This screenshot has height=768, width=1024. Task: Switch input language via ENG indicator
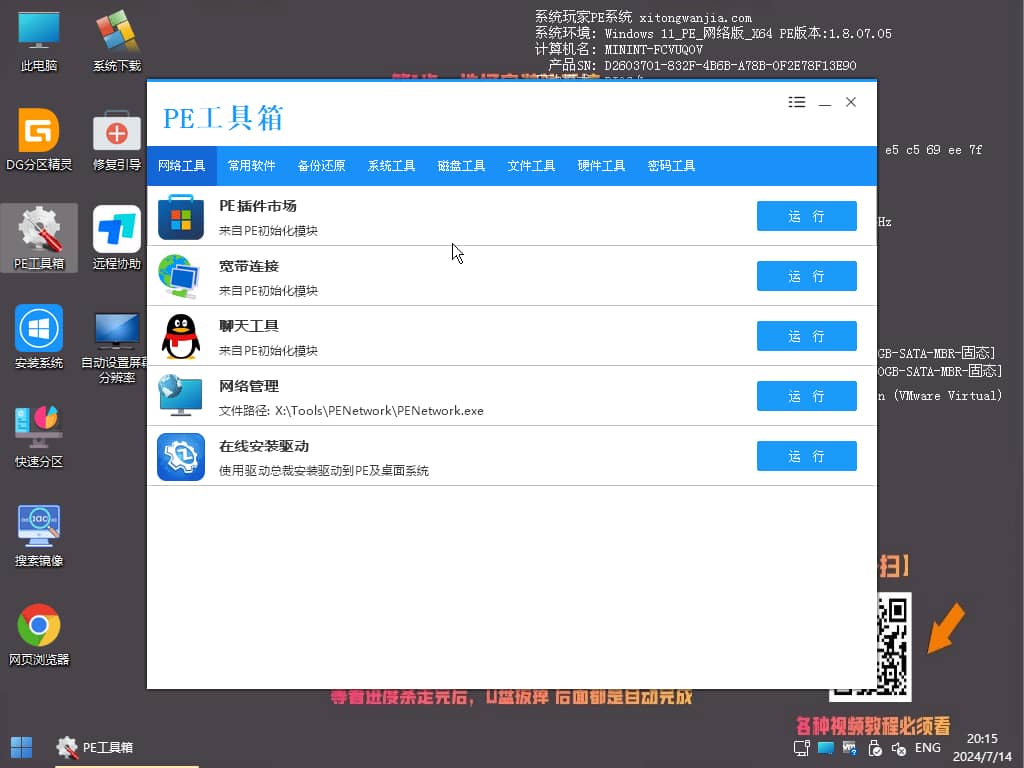coord(928,747)
